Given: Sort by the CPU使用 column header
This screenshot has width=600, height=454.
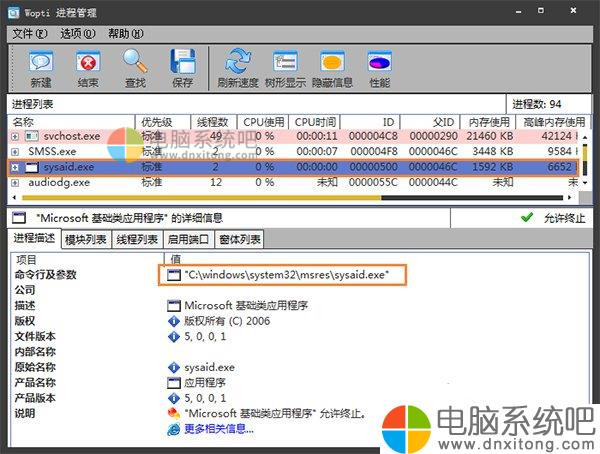Looking at the screenshot, I should coord(263,122).
